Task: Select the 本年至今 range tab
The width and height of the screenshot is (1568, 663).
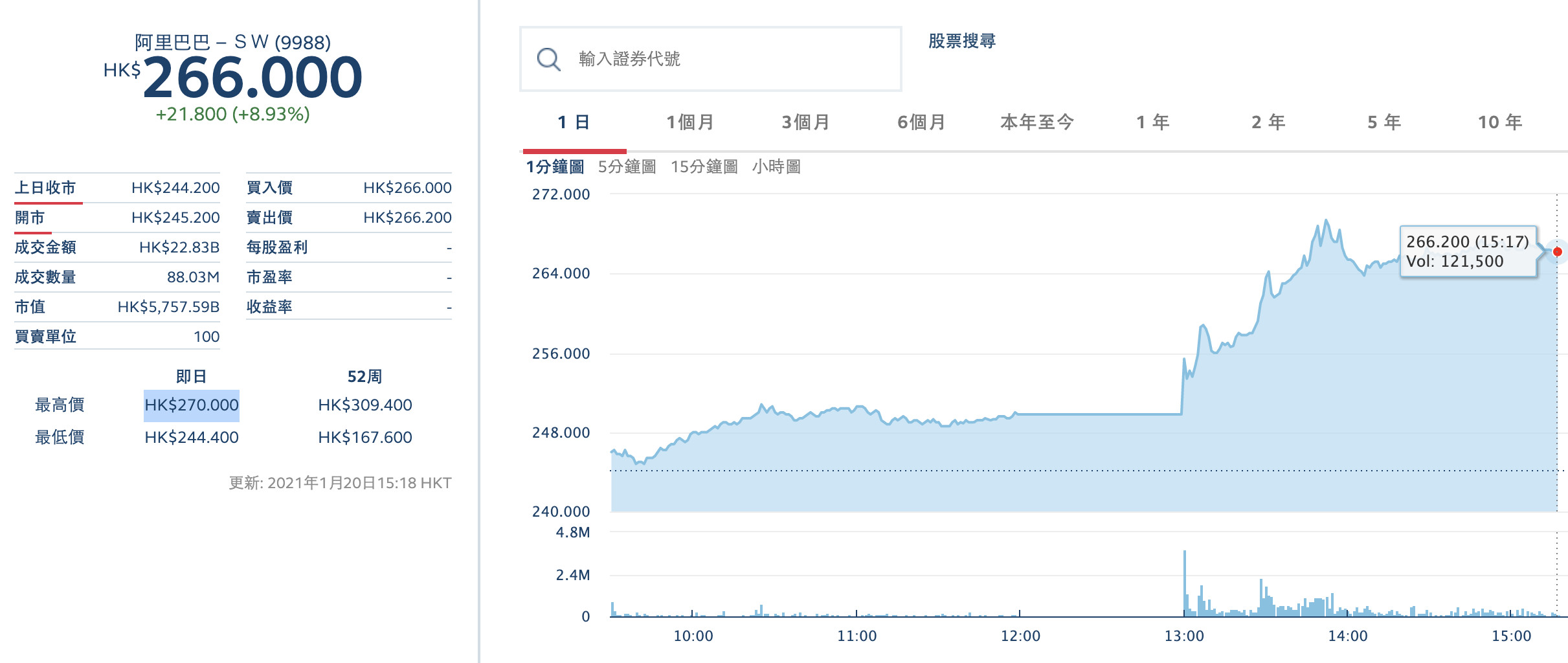Action: 1036,122
